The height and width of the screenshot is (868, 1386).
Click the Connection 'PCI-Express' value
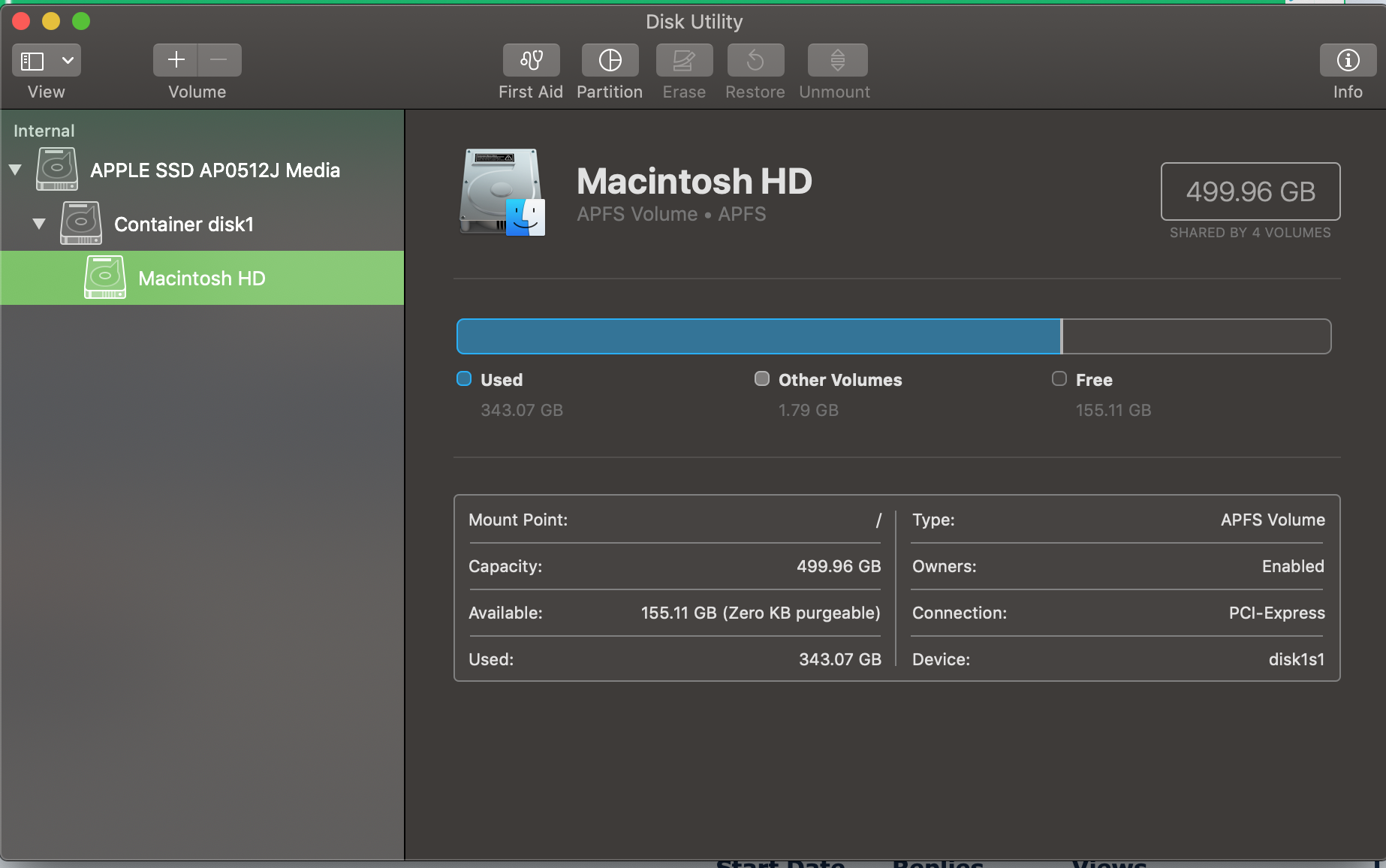(1276, 613)
